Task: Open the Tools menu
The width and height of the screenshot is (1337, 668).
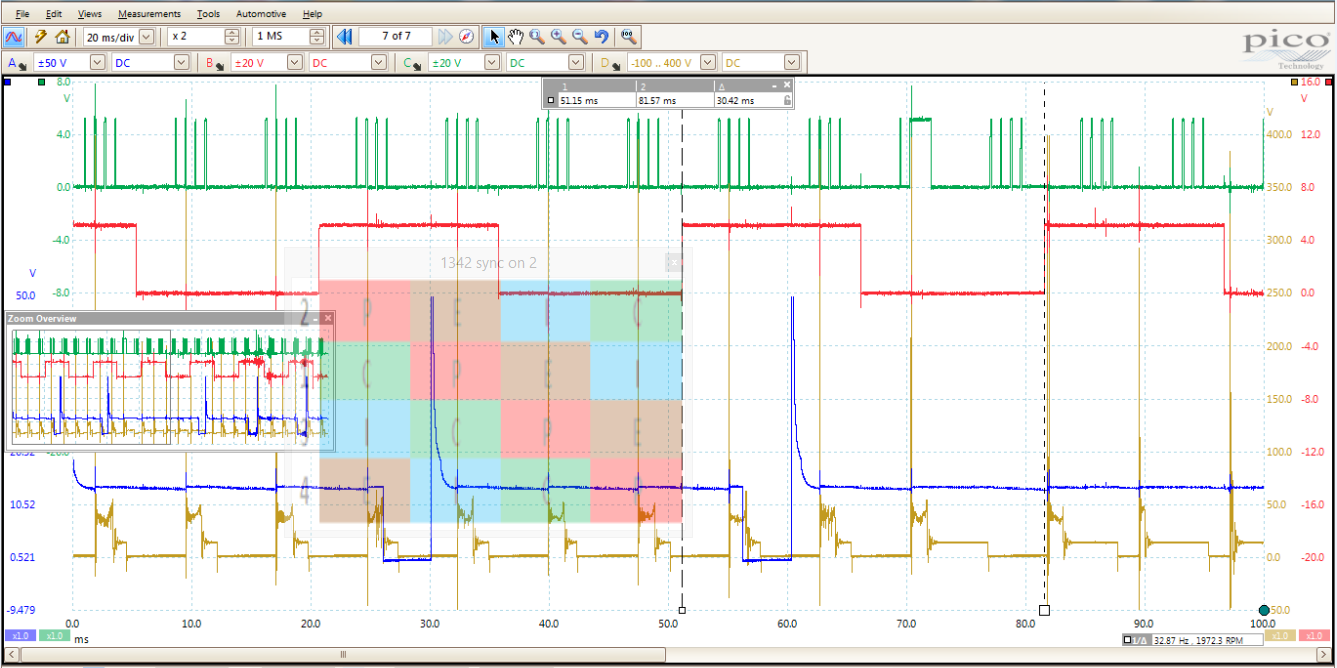Action: pyautogui.click(x=208, y=14)
